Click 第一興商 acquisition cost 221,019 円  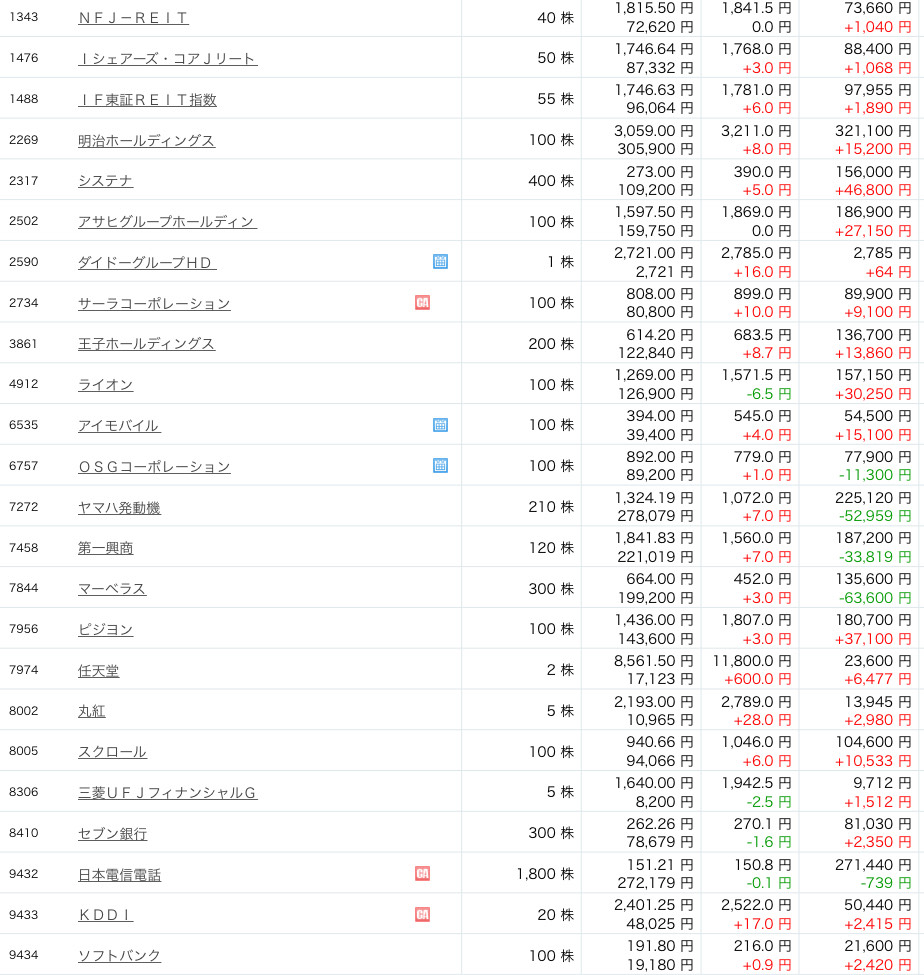[655, 557]
